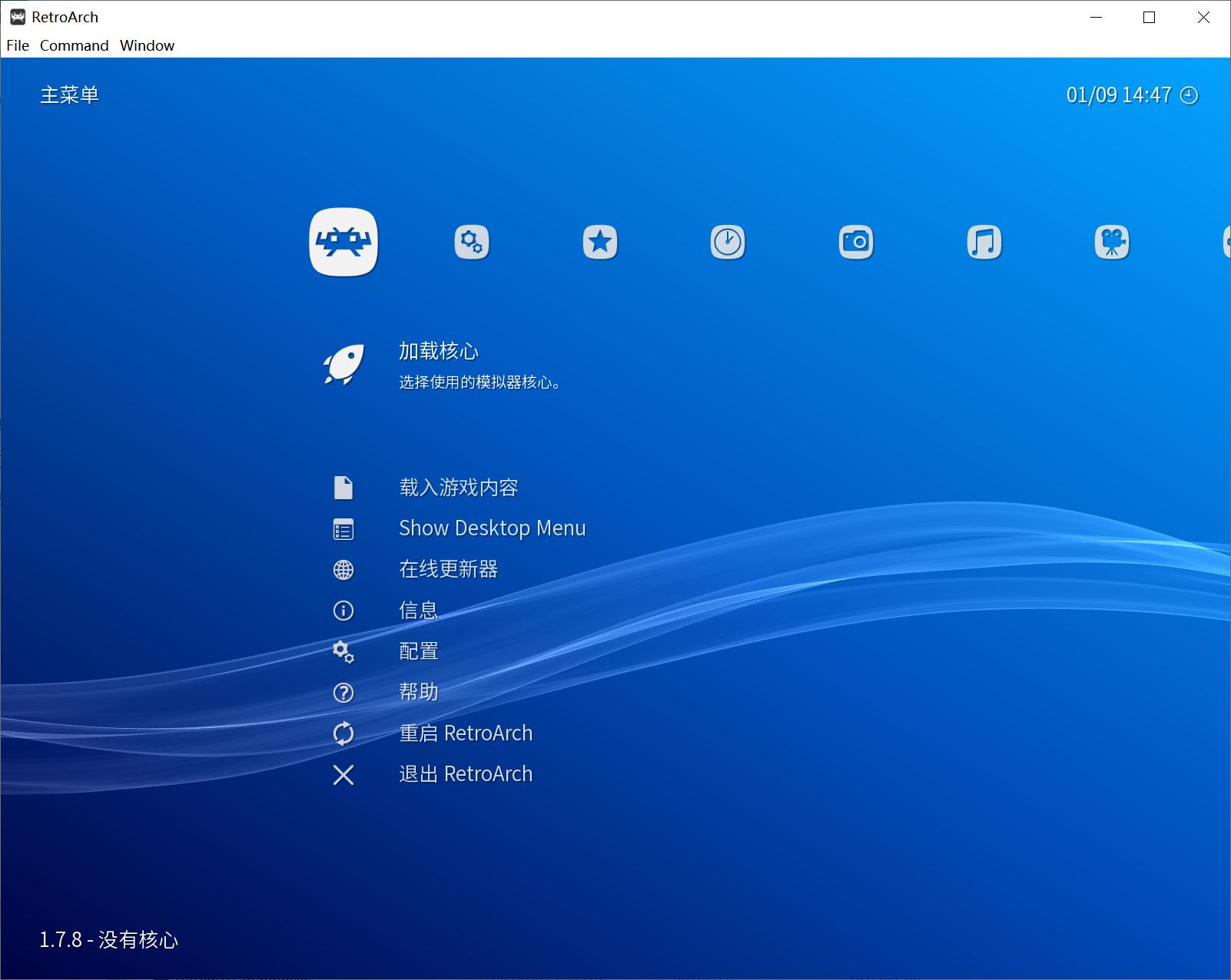
Task: Open the Music note icon
Action: point(984,241)
